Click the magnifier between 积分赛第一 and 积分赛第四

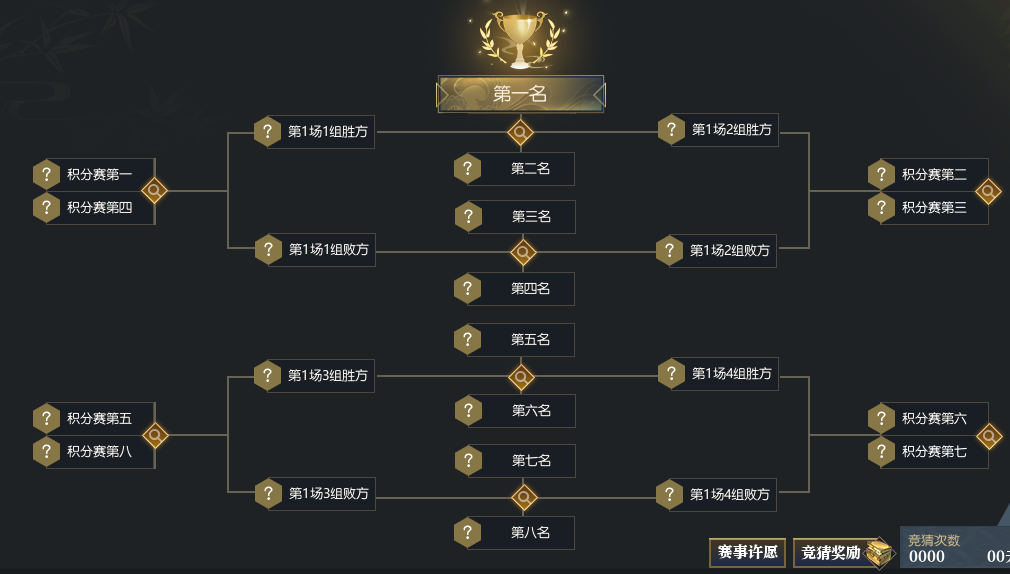(155, 191)
